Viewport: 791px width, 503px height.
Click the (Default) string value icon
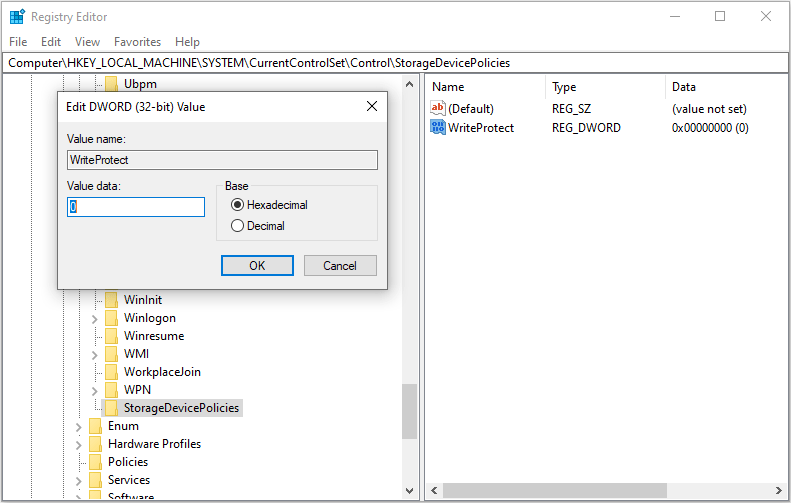(x=437, y=108)
